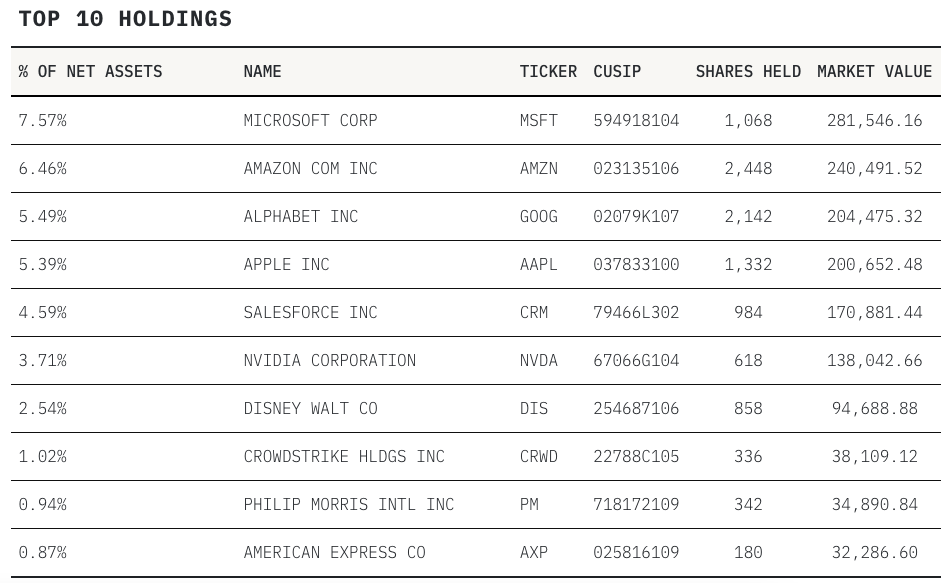The image size is (950, 583).
Task: Click the TOP 10 HOLDINGS heading
Action: (x=125, y=19)
